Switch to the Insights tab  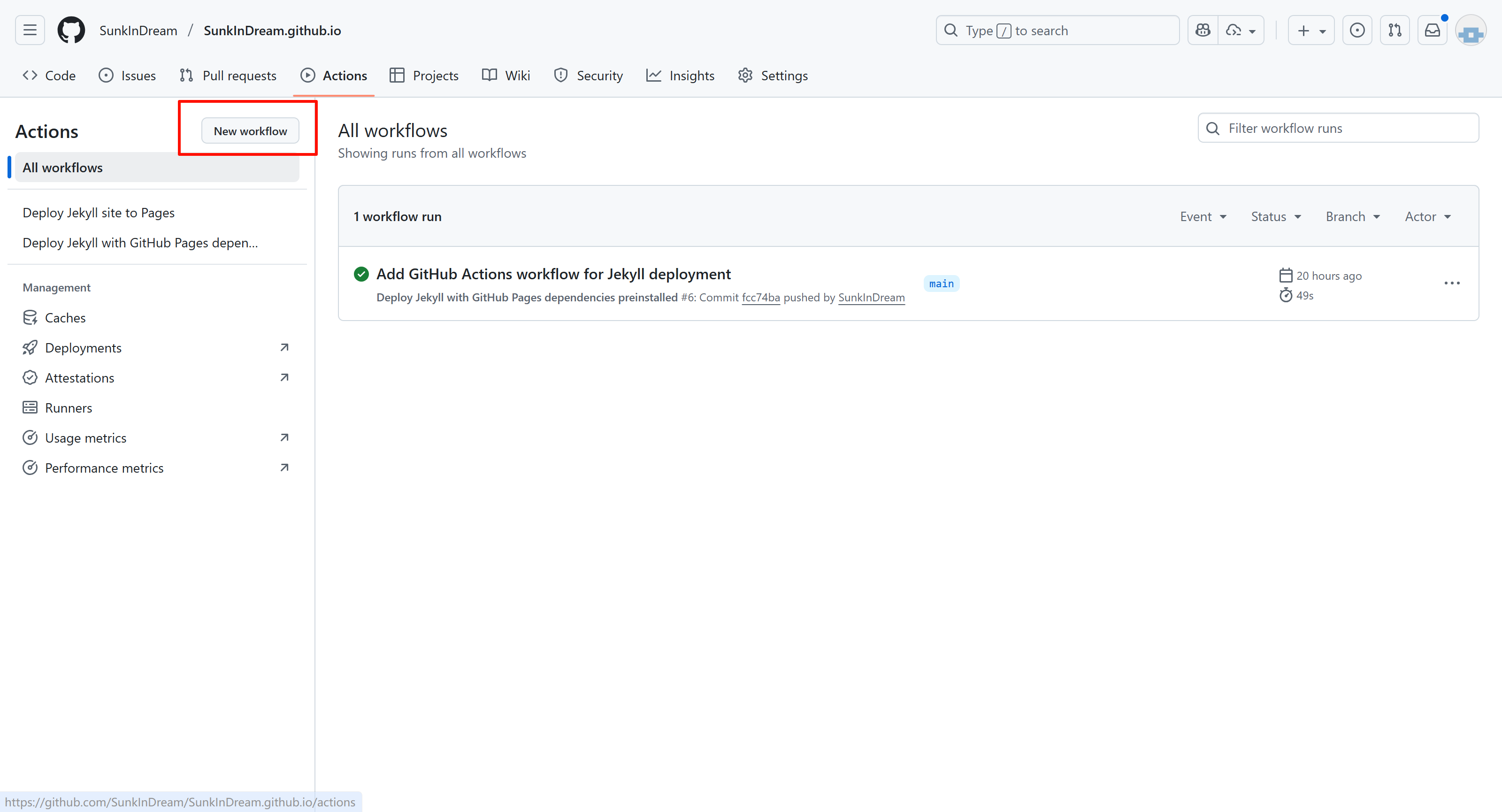point(680,76)
